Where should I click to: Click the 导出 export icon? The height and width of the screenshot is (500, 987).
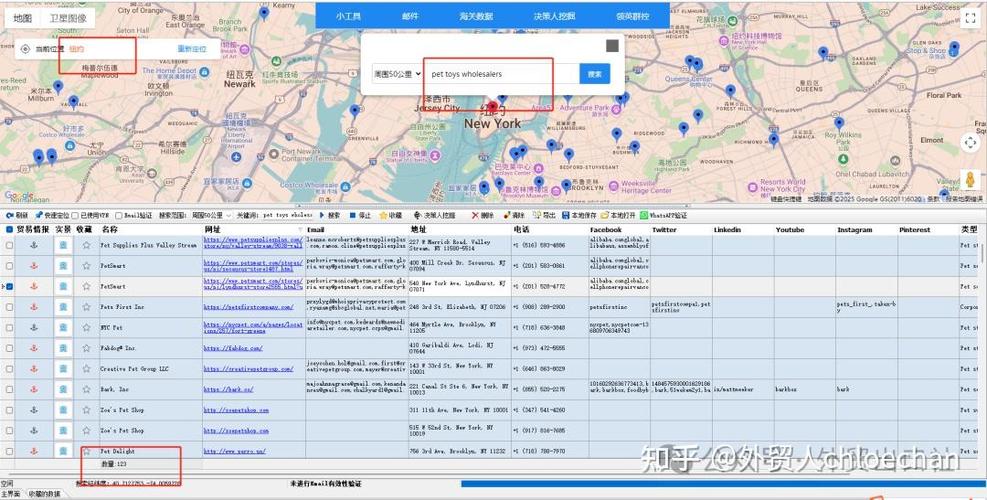[x=537, y=215]
